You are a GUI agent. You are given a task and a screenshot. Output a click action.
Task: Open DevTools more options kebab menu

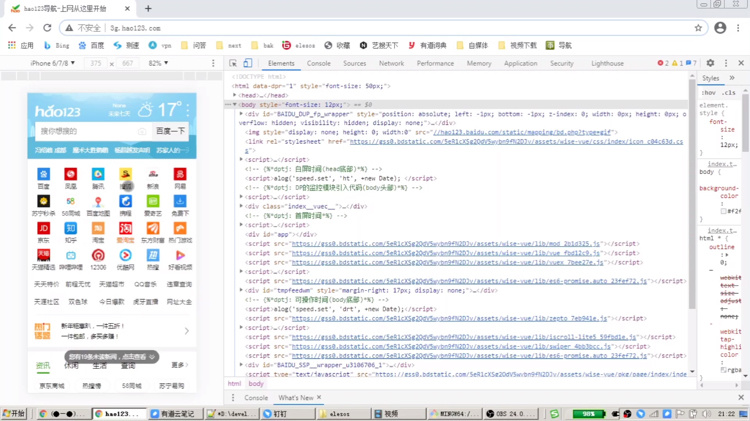coord(726,63)
